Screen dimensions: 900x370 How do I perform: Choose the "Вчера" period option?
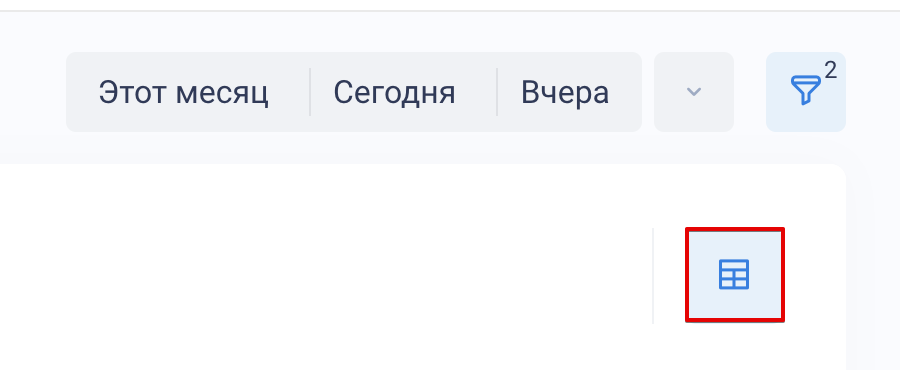(x=565, y=92)
